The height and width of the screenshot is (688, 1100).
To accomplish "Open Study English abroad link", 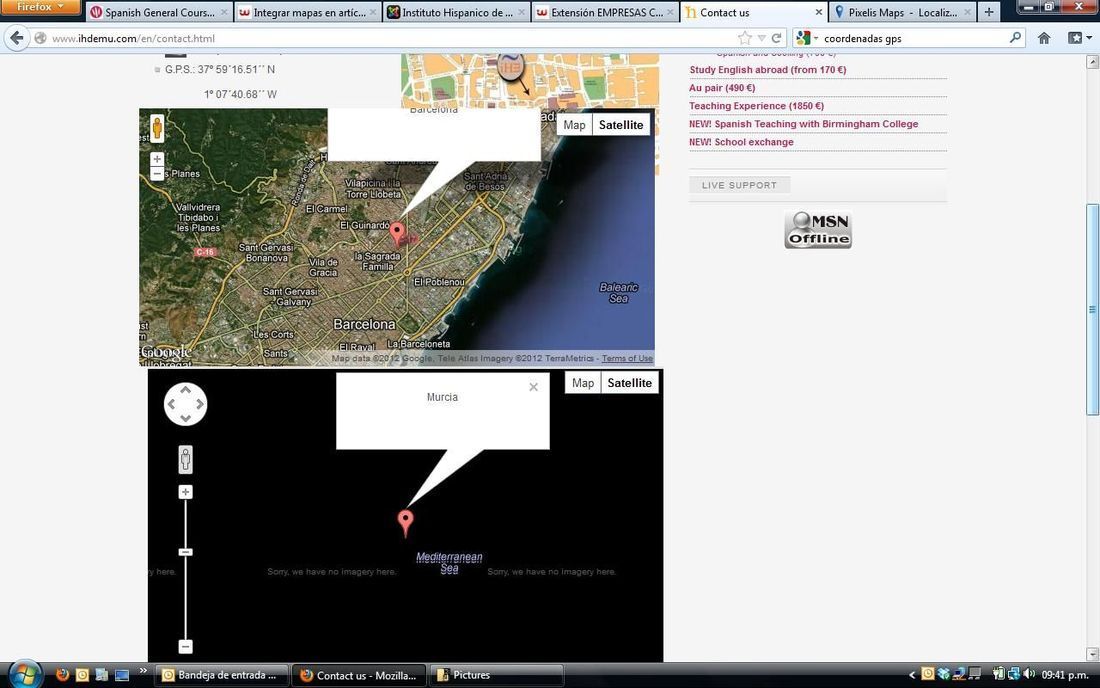I will tap(767, 69).
